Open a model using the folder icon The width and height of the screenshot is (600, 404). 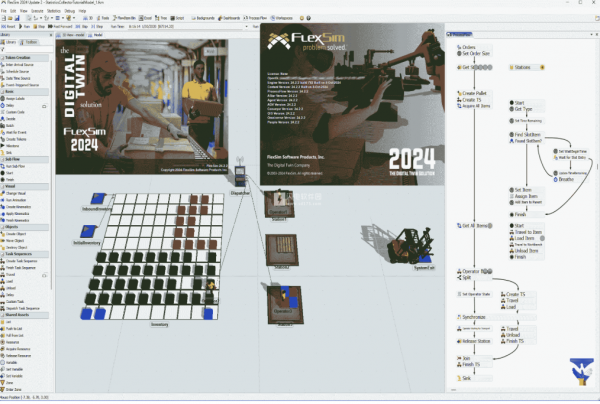coord(10,18)
